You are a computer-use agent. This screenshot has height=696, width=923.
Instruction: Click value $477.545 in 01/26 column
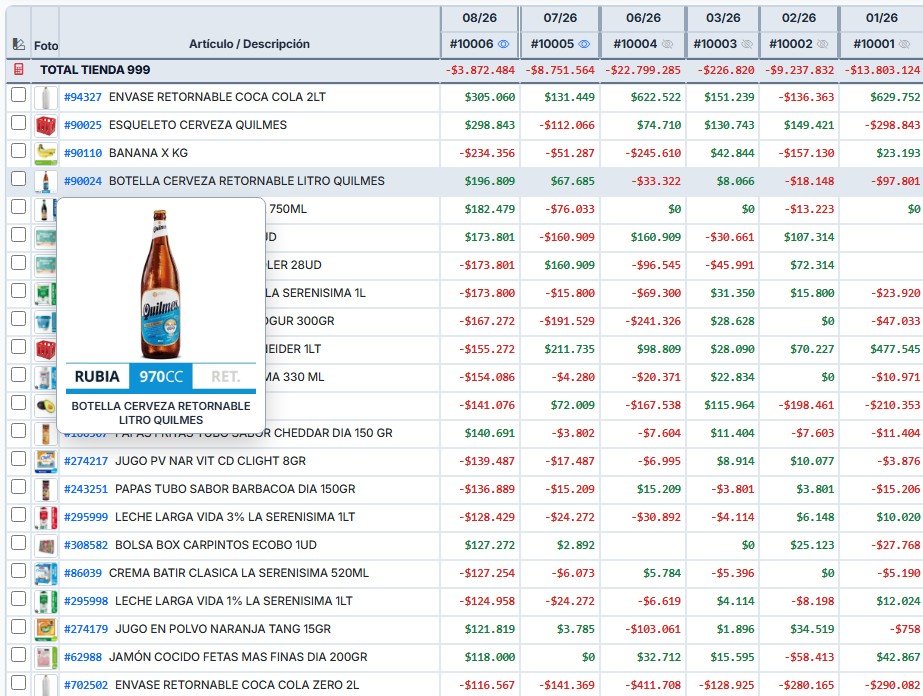[x=895, y=349]
